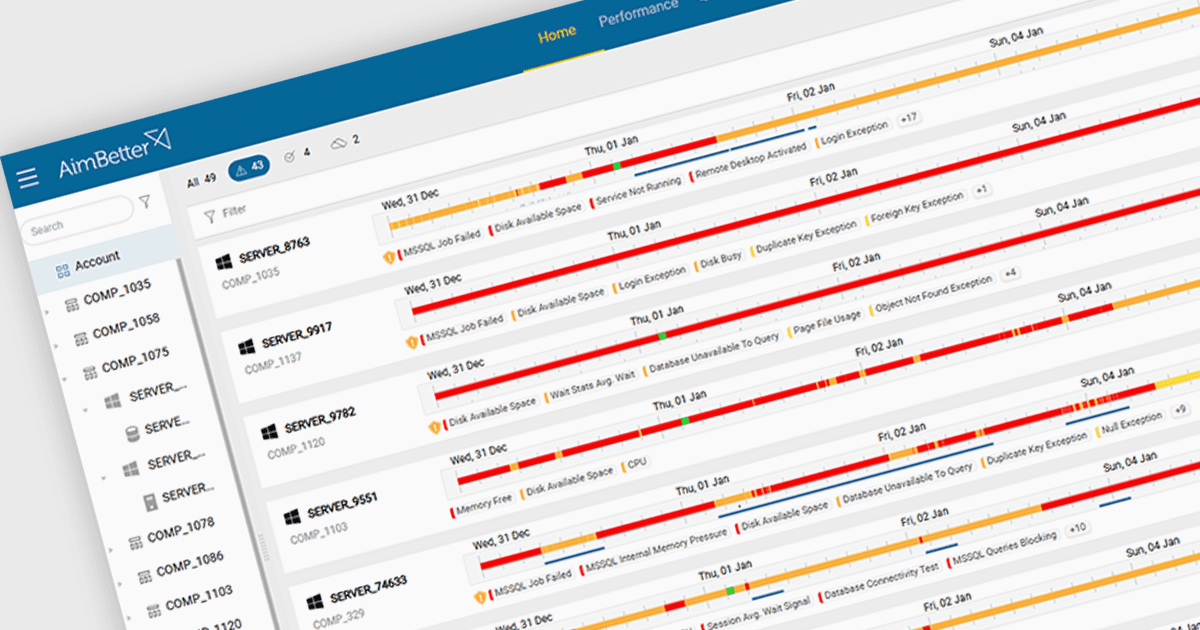Screen dimensions: 1200x630
Task: Show more alerts via the +17 badge
Action: coord(909,119)
